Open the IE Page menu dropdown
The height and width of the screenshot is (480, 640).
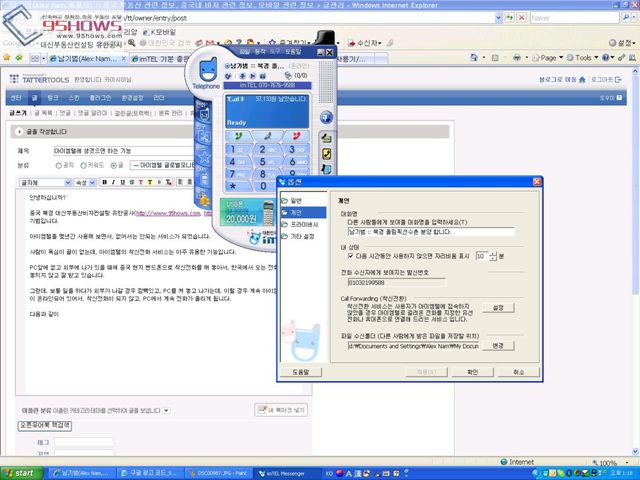547,58
